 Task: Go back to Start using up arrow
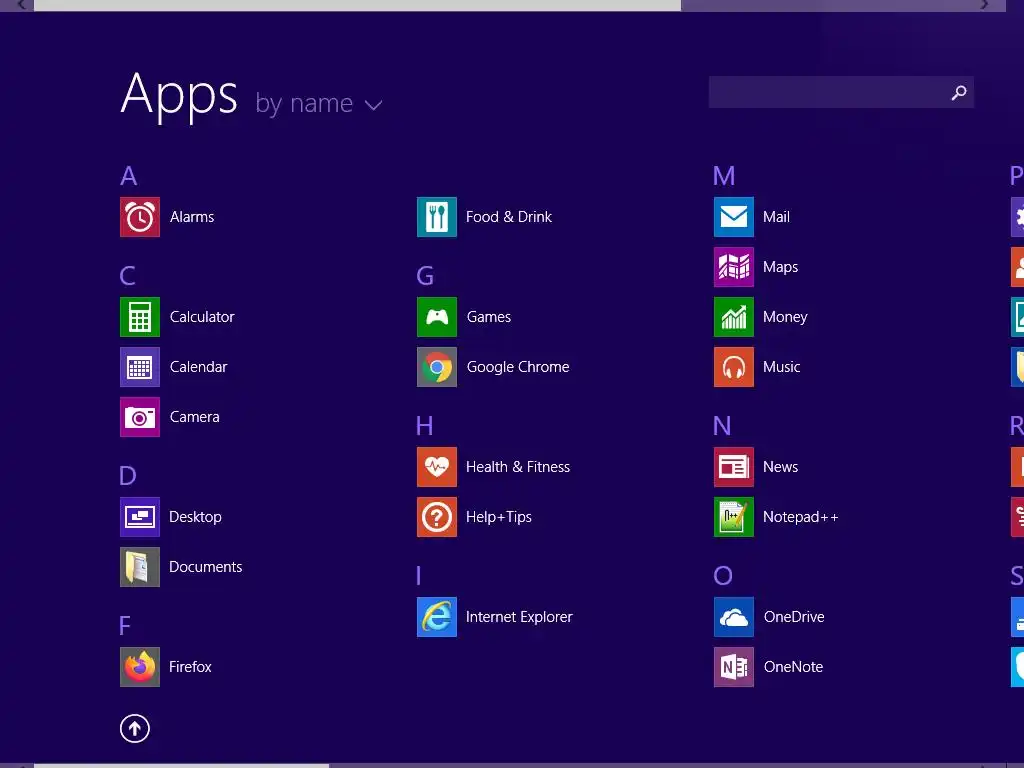coord(135,728)
